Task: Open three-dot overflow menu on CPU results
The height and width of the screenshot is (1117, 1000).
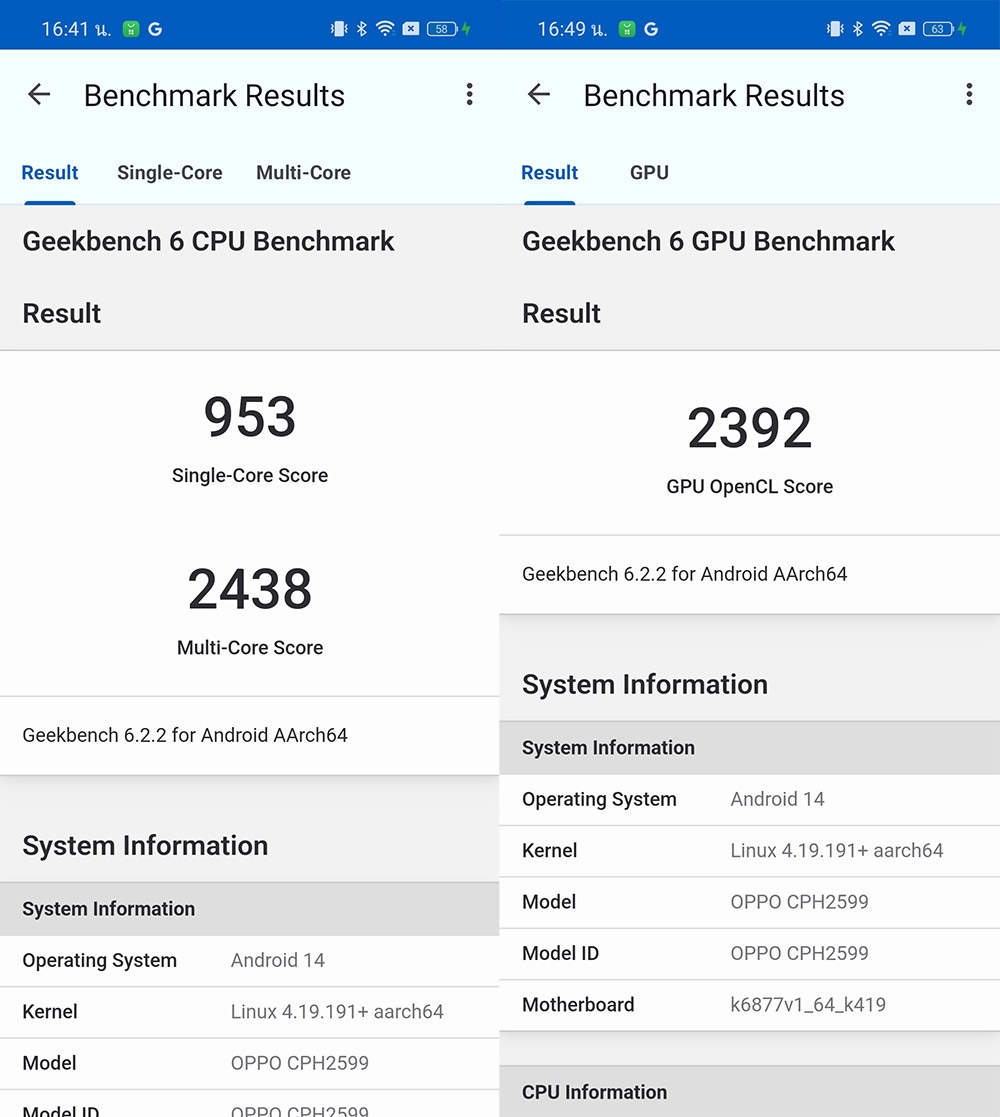Action: point(469,95)
